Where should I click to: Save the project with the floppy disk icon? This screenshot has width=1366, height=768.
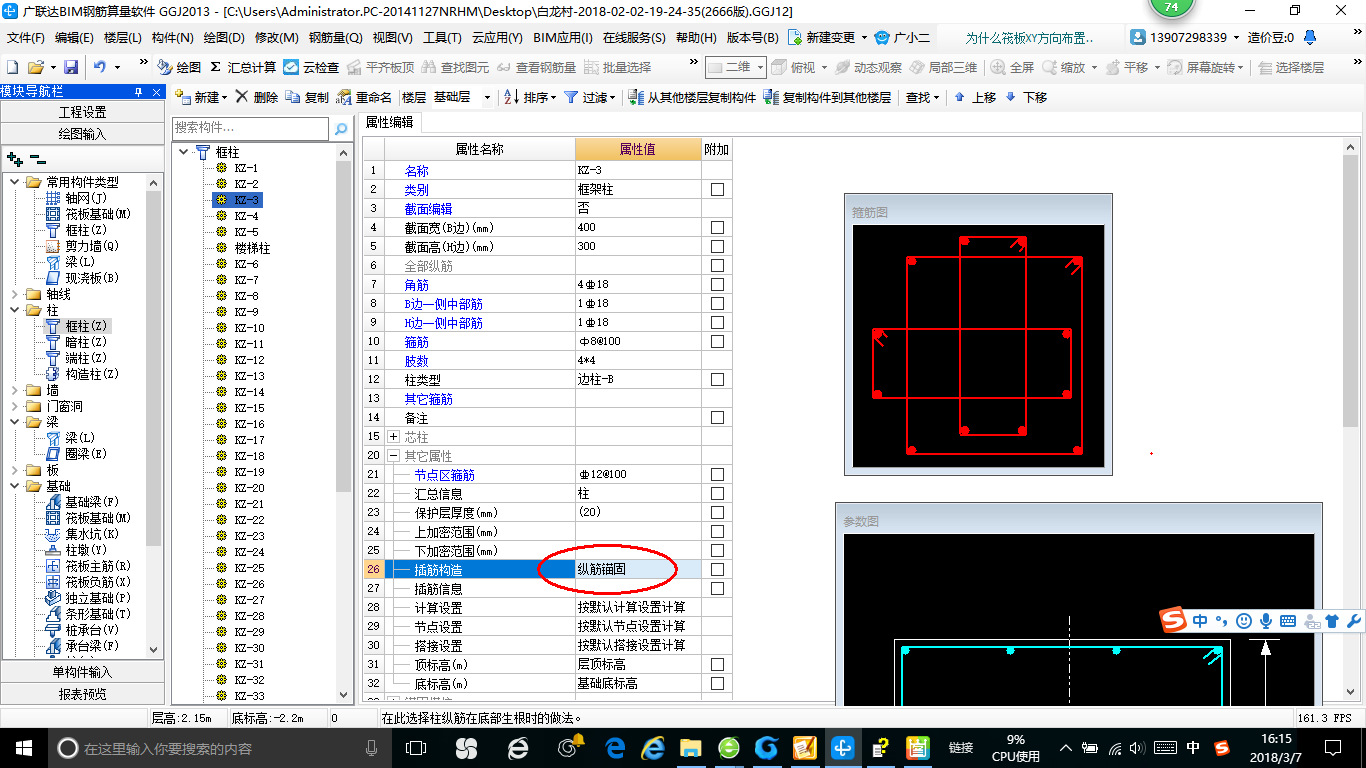pyautogui.click(x=71, y=67)
